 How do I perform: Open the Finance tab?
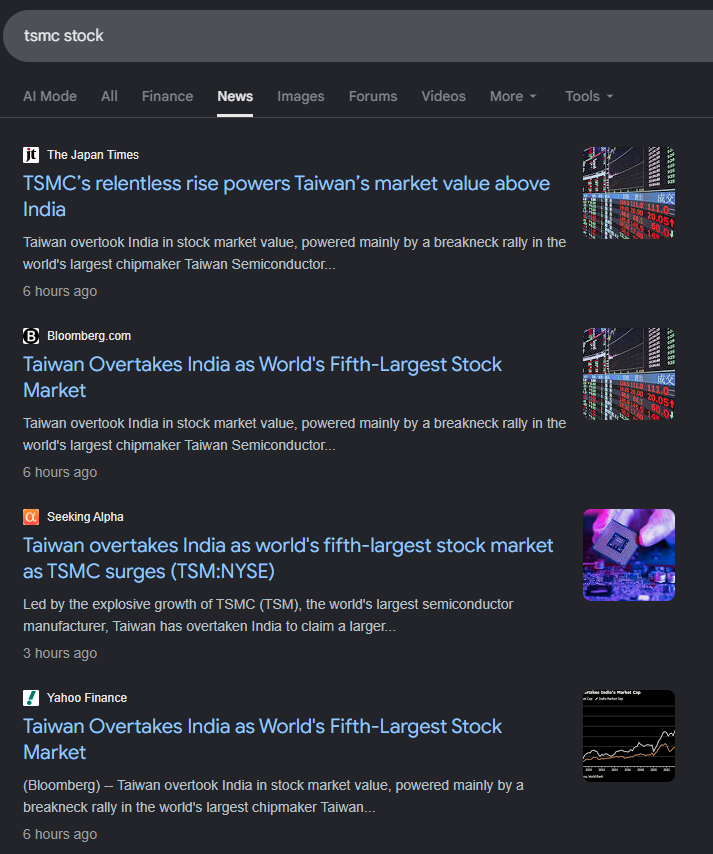click(167, 96)
